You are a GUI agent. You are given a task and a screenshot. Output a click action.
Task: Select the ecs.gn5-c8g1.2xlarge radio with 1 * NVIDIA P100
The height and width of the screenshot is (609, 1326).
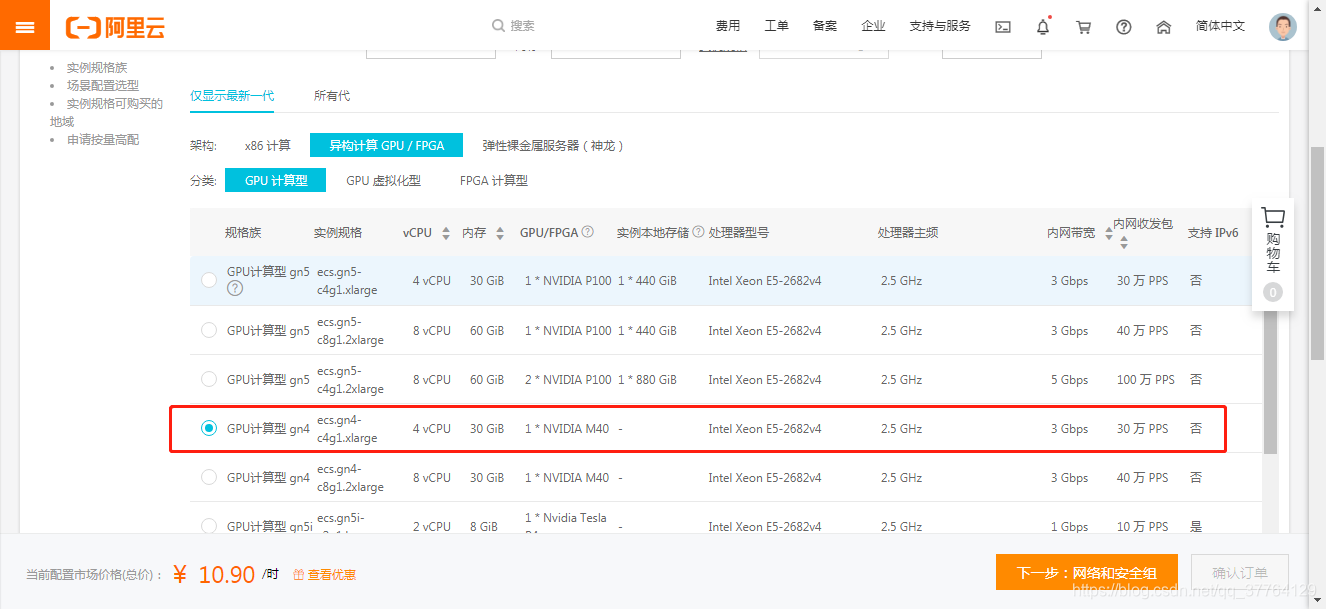tap(209, 330)
